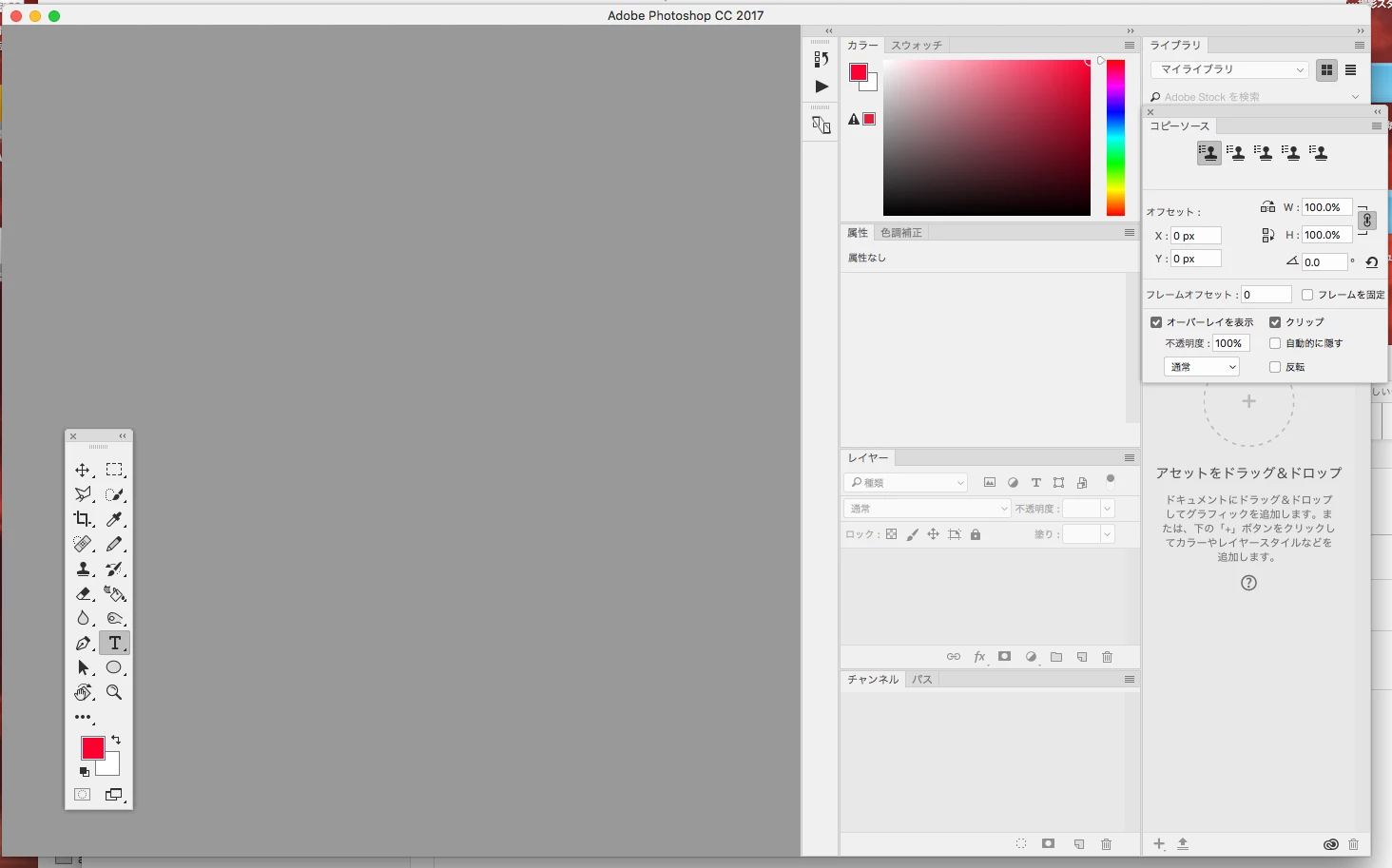Uncheck the オーバーレイを表示 checkbox
The width and height of the screenshot is (1392, 868).
pos(1156,322)
